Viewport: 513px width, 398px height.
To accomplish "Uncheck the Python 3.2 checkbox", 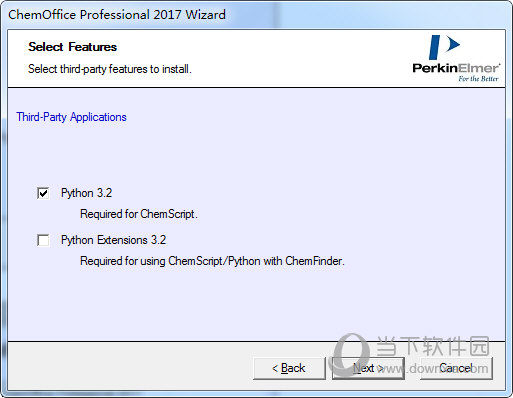I will point(43,193).
